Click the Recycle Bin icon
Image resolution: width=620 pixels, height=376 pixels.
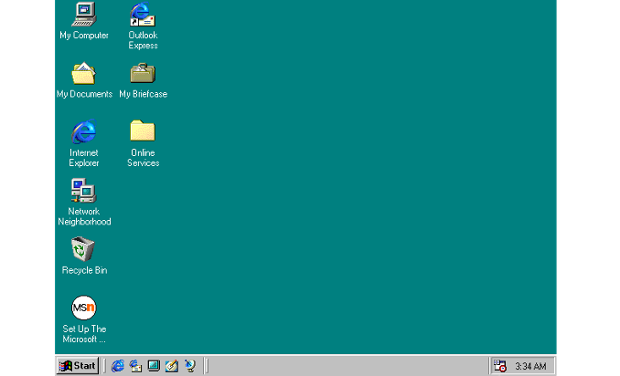click(x=83, y=249)
